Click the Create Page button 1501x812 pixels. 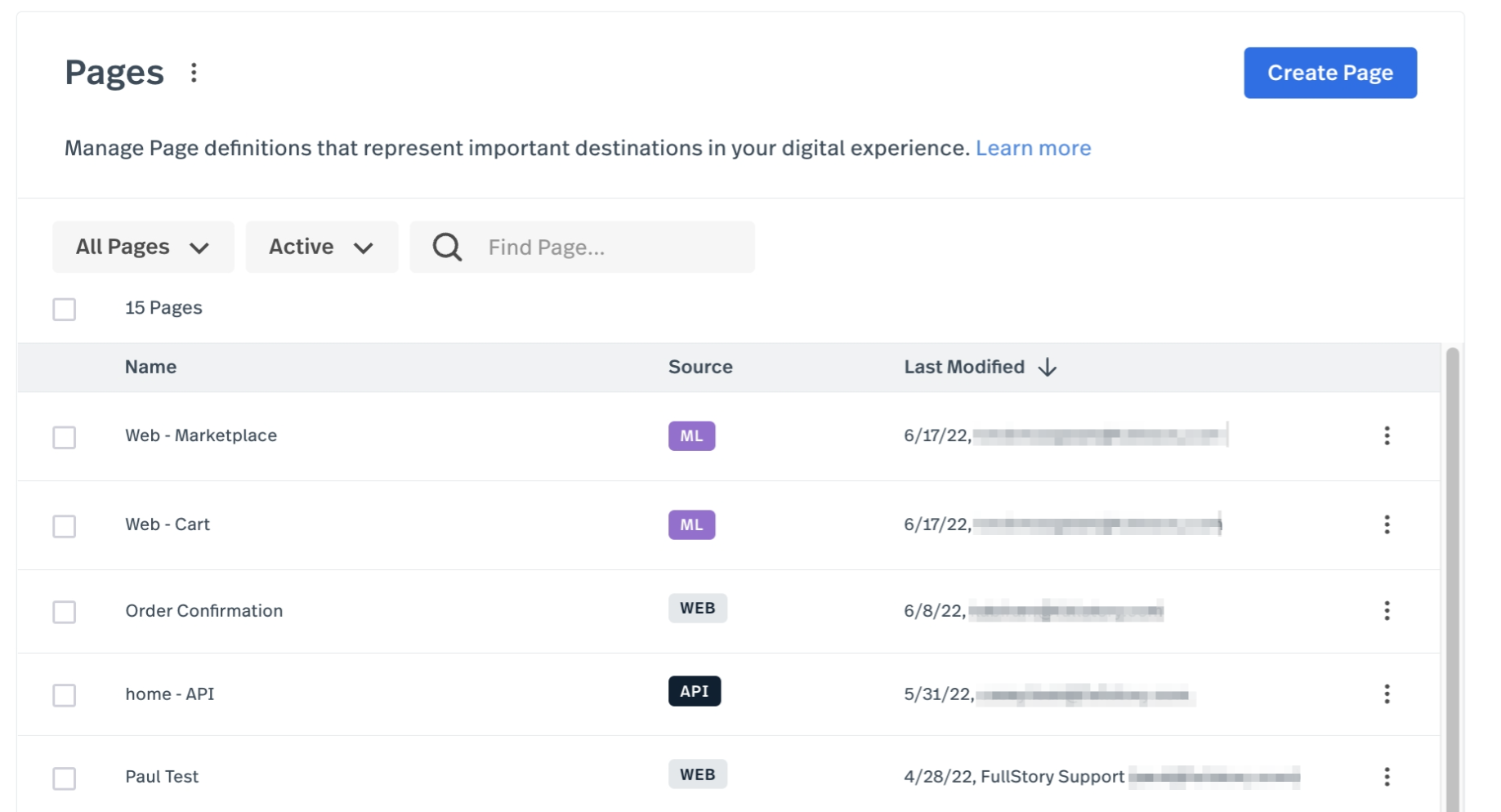click(x=1330, y=73)
